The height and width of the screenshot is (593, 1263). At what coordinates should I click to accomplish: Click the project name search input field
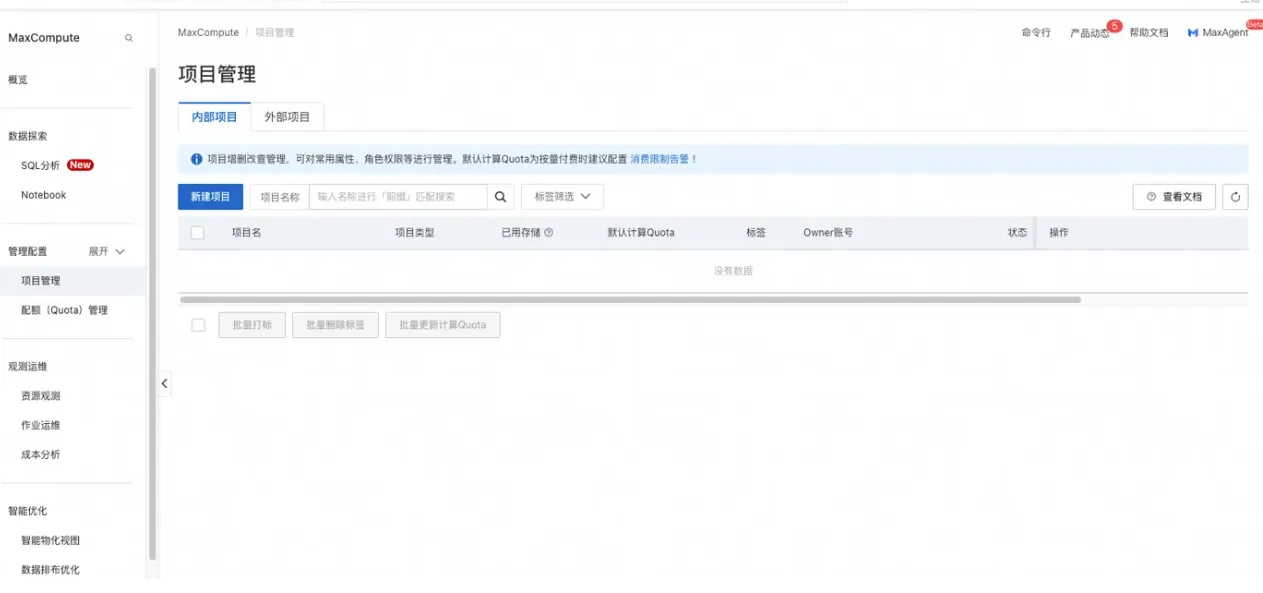pyautogui.click(x=398, y=197)
